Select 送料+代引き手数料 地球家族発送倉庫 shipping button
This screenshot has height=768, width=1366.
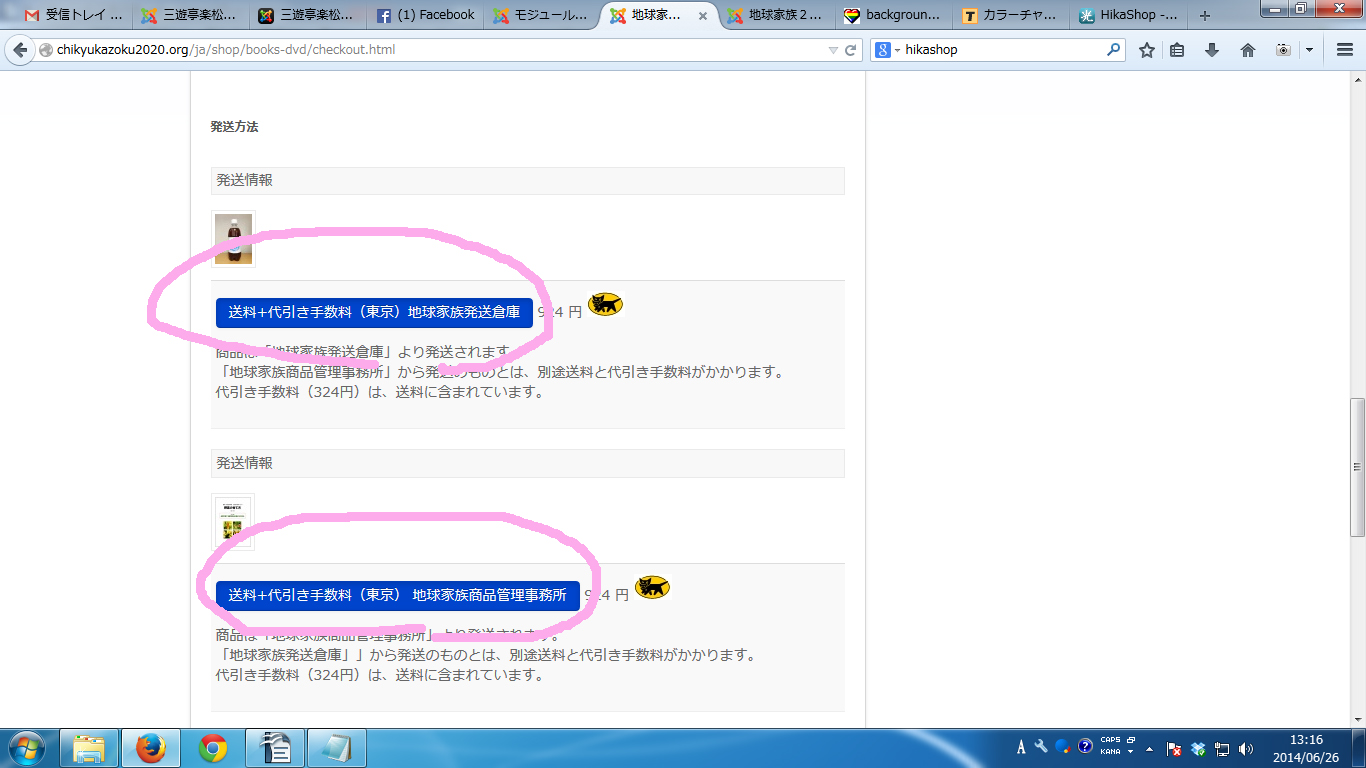(374, 312)
